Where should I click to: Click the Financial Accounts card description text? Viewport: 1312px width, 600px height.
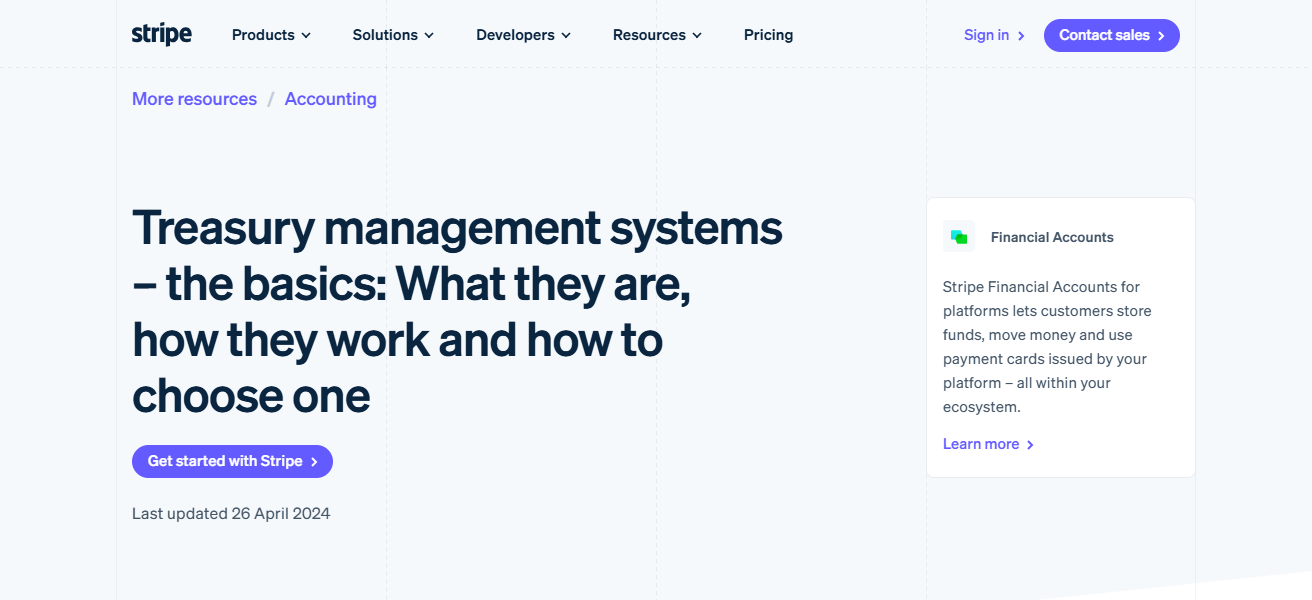pyautogui.click(x=1046, y=347)
